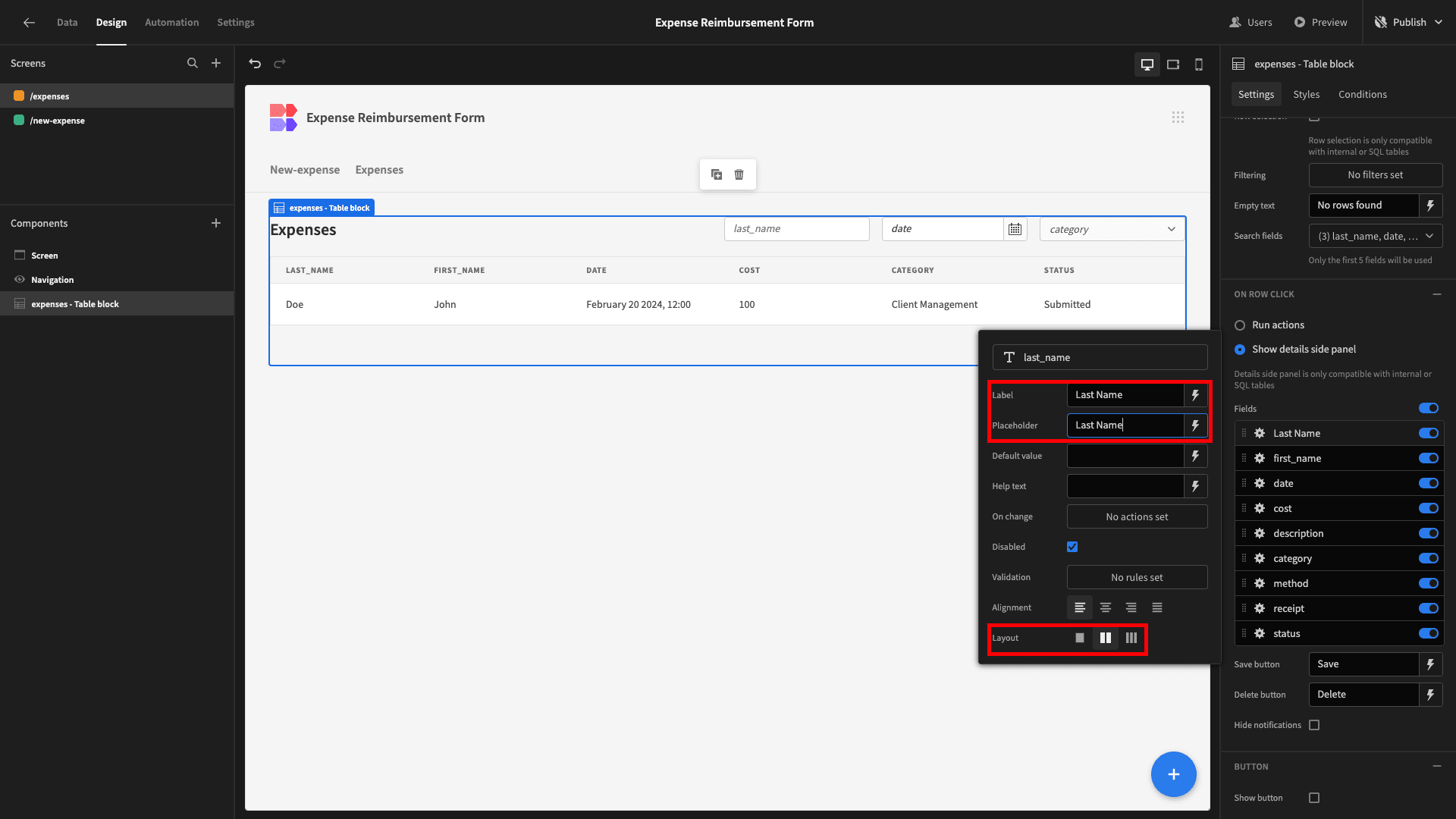Enable Hide notifications checkbox

pyautogui.click(x=1314, y=725)
